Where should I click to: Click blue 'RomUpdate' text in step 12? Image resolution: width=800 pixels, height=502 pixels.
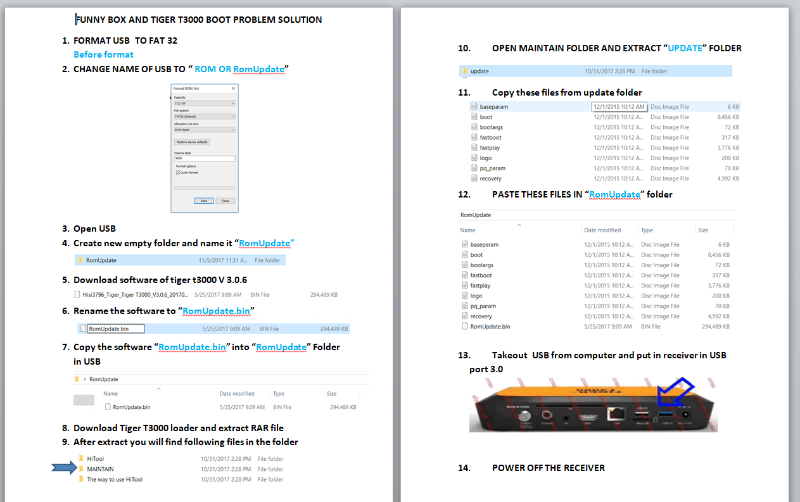click(x=615, y=194)
